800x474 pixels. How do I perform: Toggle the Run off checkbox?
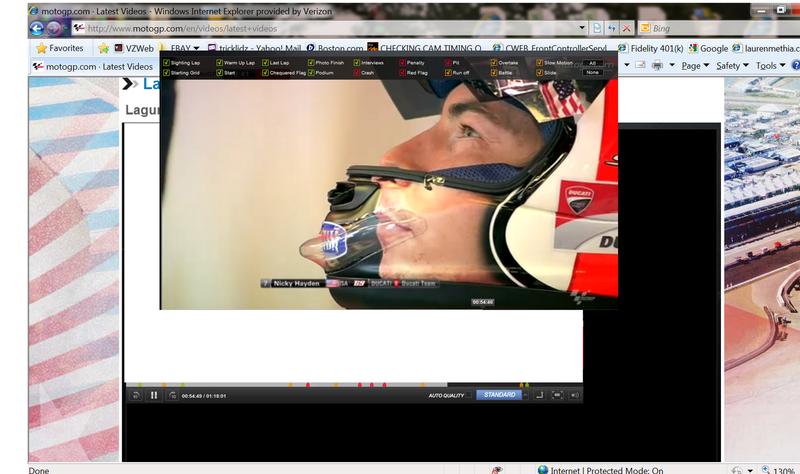(x=448, y=73)
